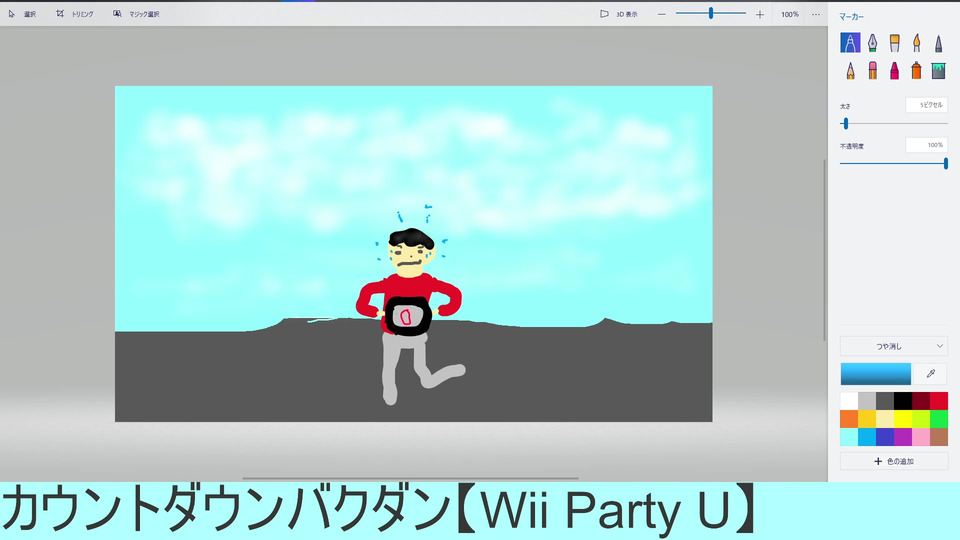Click the current blue color preview
The height and width of the screenshot is (540, 960).
876,373
